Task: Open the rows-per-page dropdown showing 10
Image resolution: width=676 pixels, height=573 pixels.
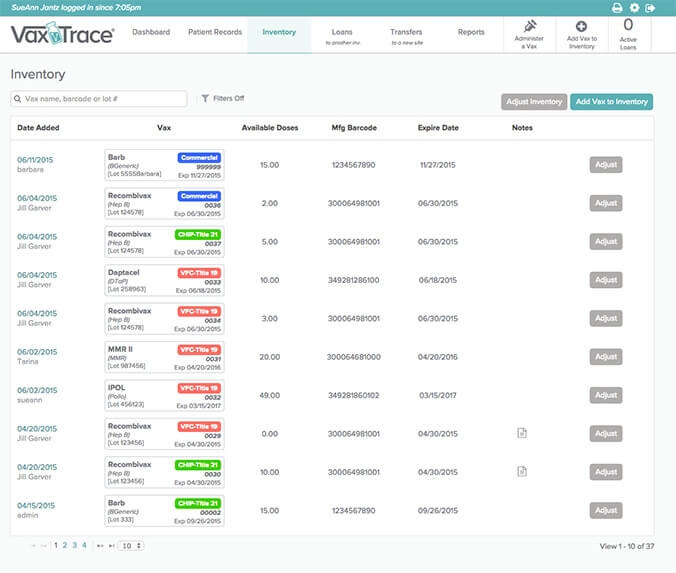Action: 130,546
